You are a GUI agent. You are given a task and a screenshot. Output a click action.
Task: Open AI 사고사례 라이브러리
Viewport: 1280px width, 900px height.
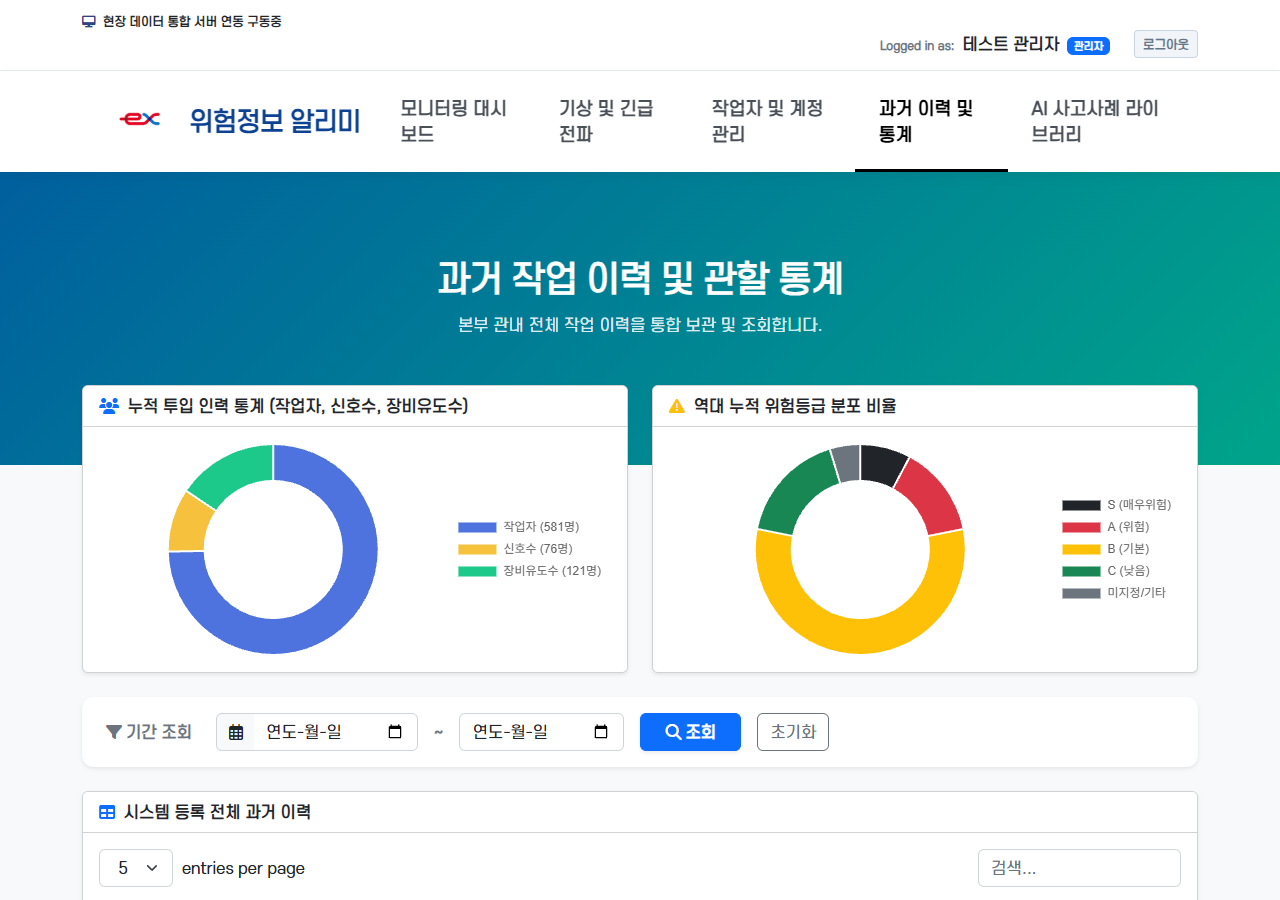click(1096, 121)
